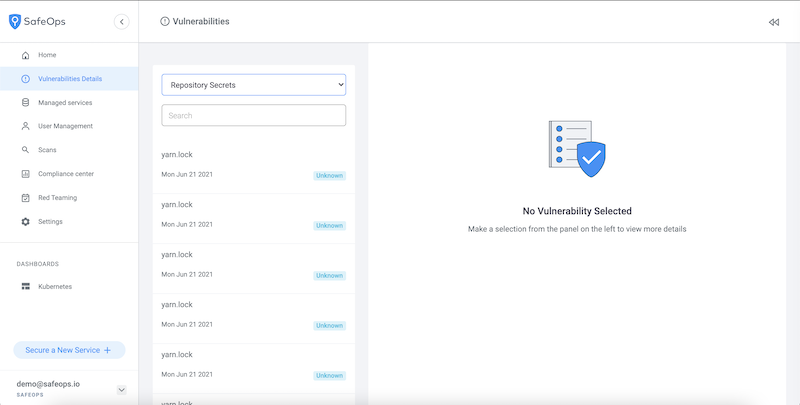Click the Red Teaming flag icon
Image resolution: width=800 pixels, height=405 pixels.
(x=25, y=198)
